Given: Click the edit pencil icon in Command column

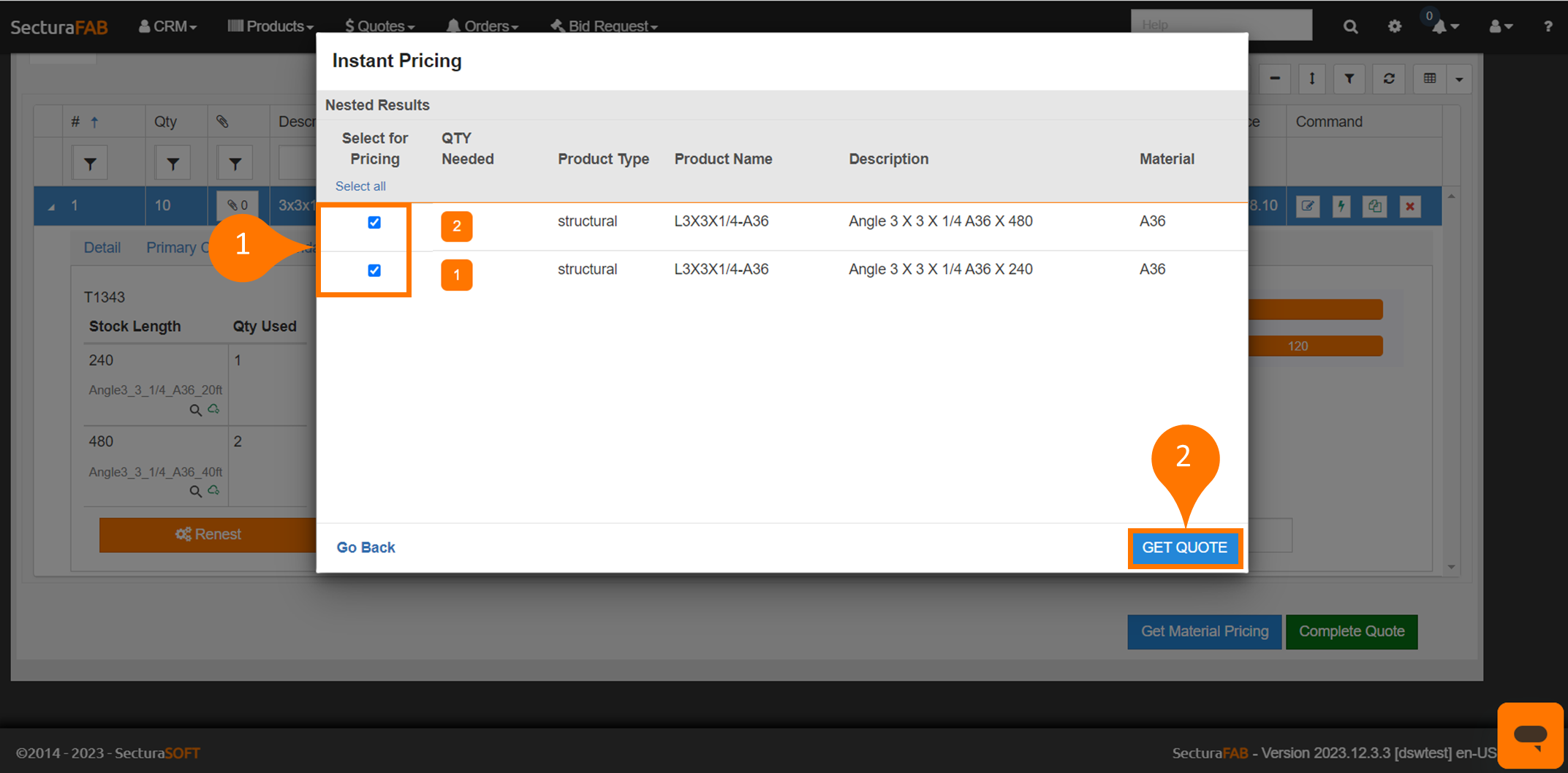Looking at the screenshot, I should (1308, 206).
